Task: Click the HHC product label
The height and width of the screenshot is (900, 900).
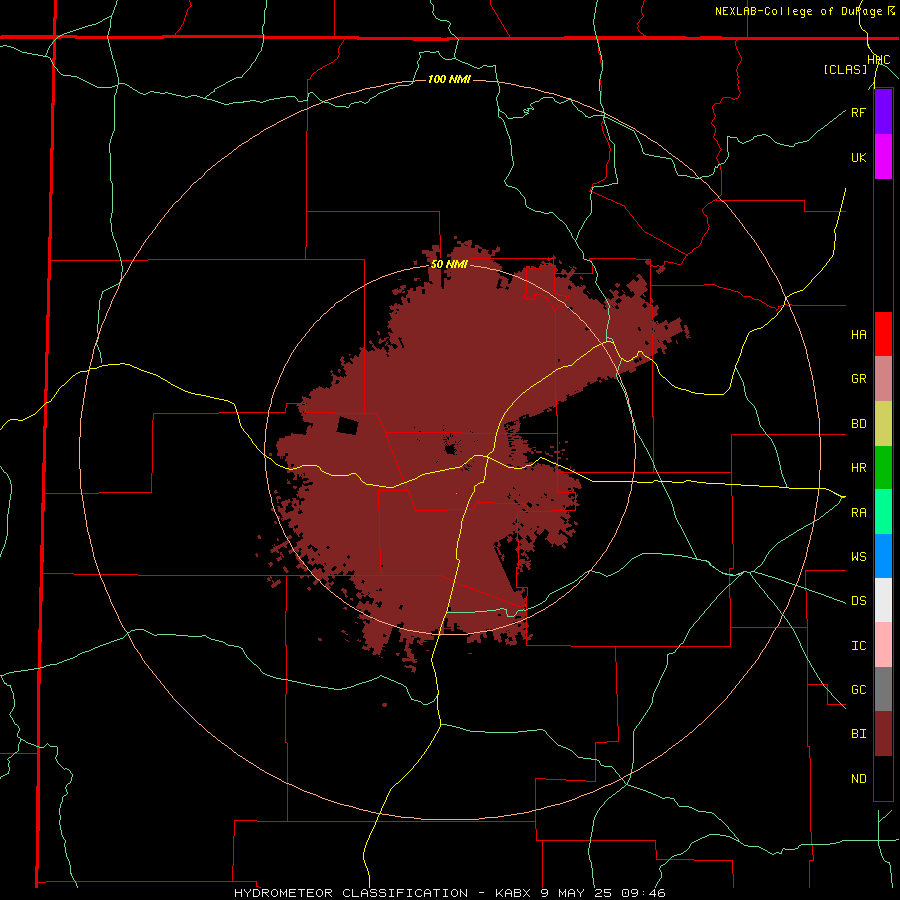Action: [879, 60]
